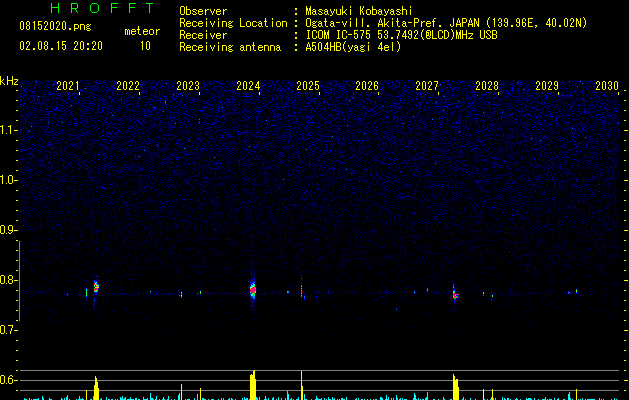Click the HROFFT title text
This screenshot has height=400, width=629.
tap(103, 8)
